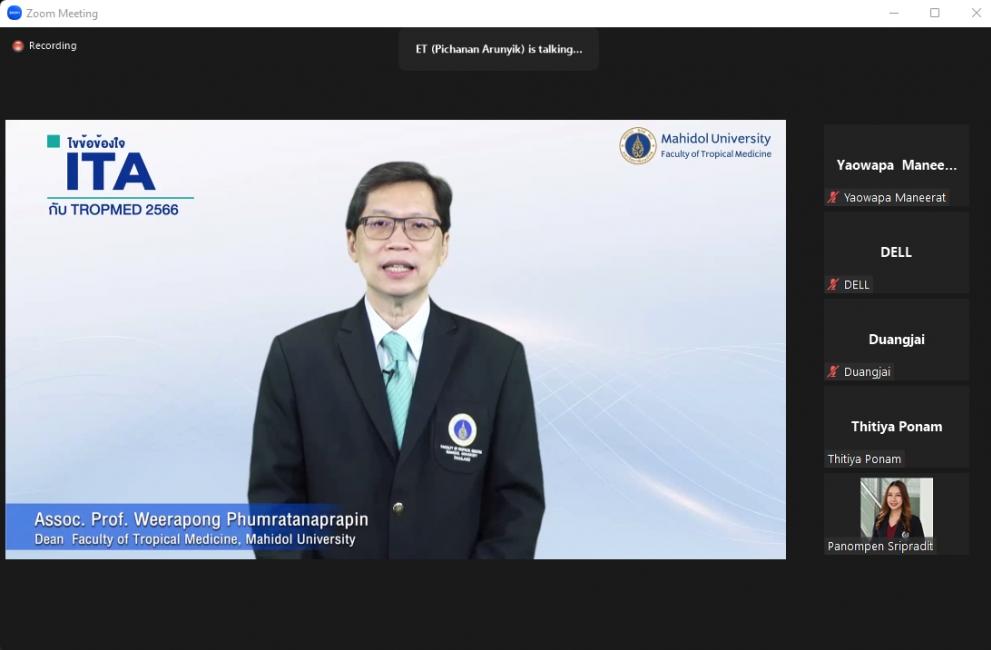Click the muted microphone icon beside Duangjai
This screenshot has height=650, width=991.
(x=833, y=372)
